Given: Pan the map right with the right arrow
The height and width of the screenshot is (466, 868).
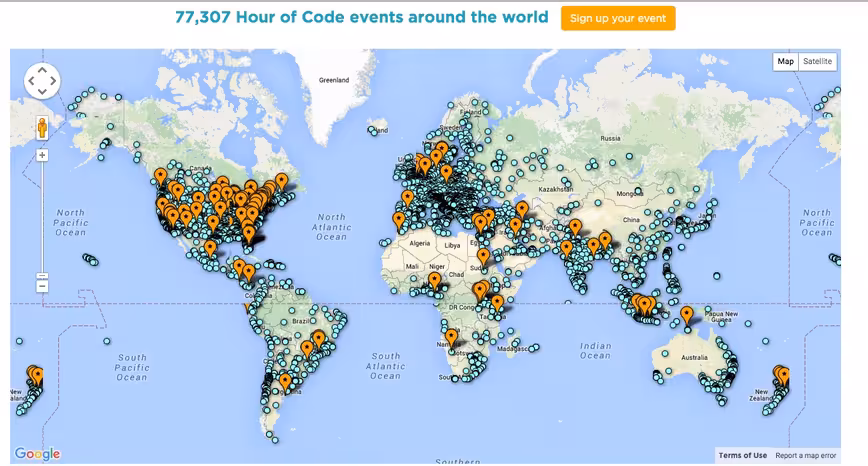Looking at the screenshot, I should tap(53, 81).
